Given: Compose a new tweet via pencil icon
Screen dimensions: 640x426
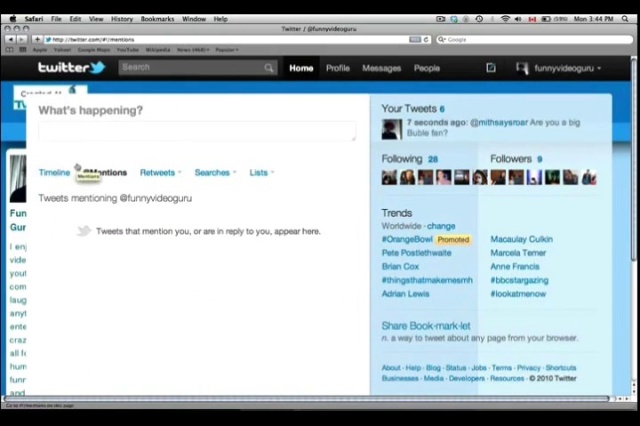Looking at the screenshot, I should click(x=491, y=68).
